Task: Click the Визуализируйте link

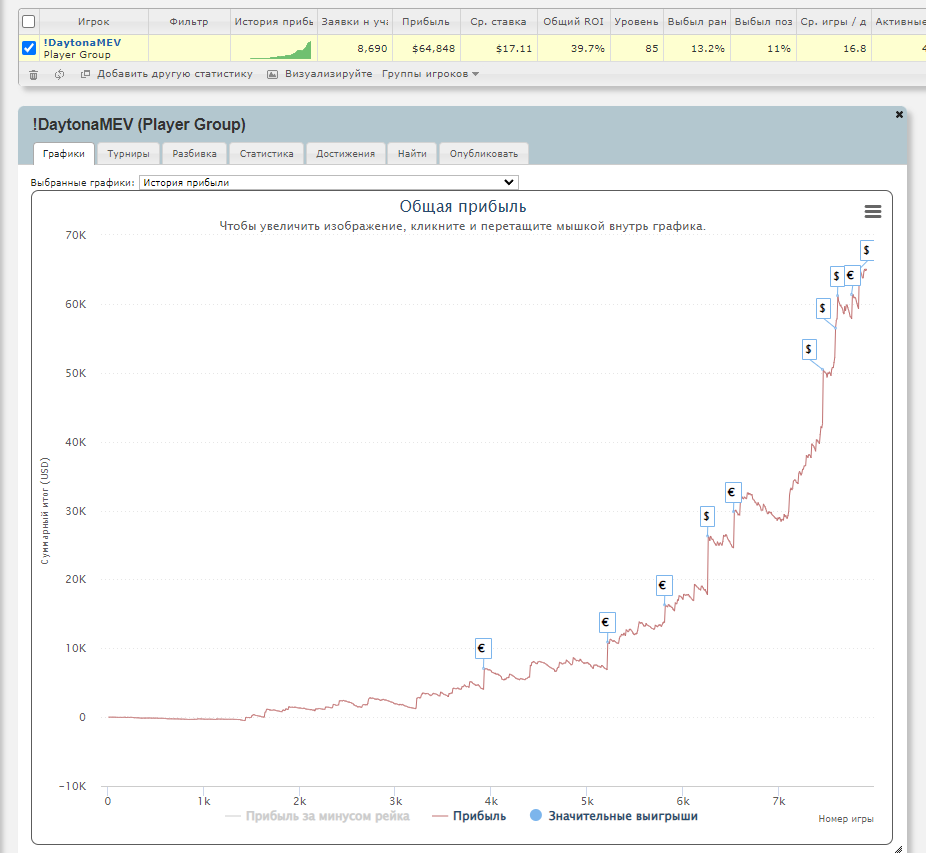Action: point(328,74)
